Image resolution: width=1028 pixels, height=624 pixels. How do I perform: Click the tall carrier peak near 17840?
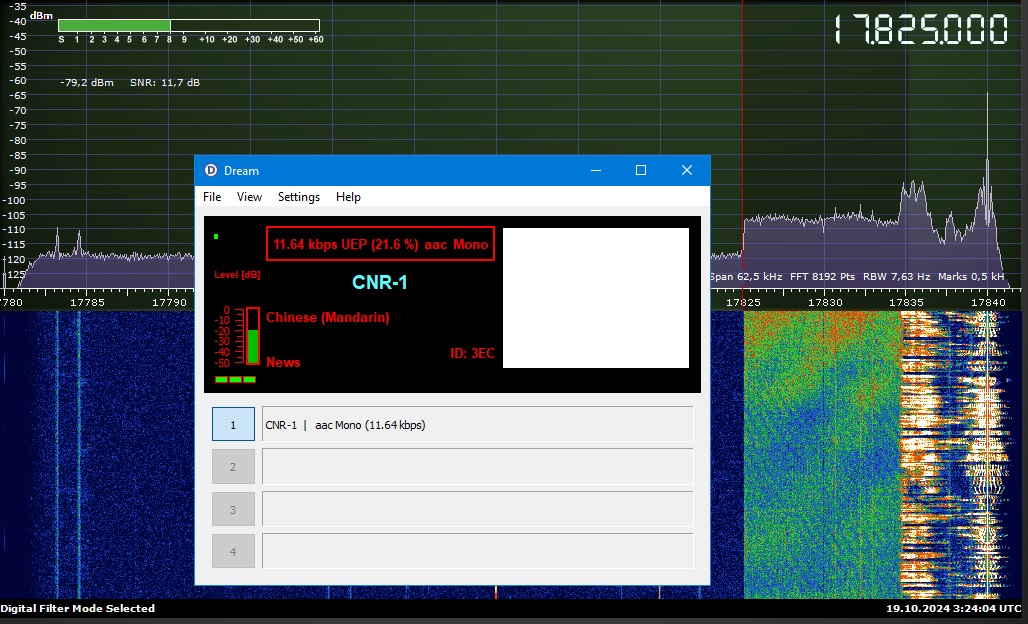coord(987,157)
